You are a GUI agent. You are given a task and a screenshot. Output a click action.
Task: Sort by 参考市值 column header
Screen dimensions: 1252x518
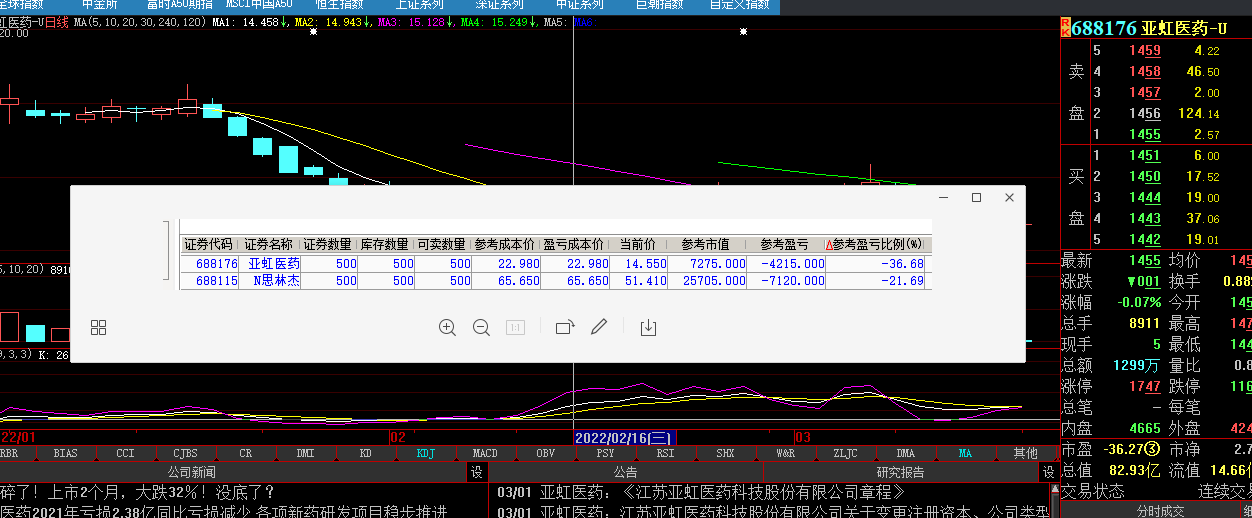[706, 244]
